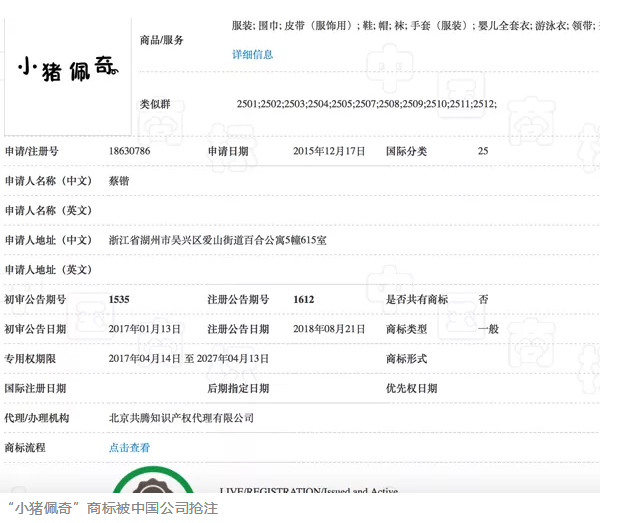Click the agency name 北京共腾知识产权代理有限公司
Screen dimensions: 624x523
point(181,418)
